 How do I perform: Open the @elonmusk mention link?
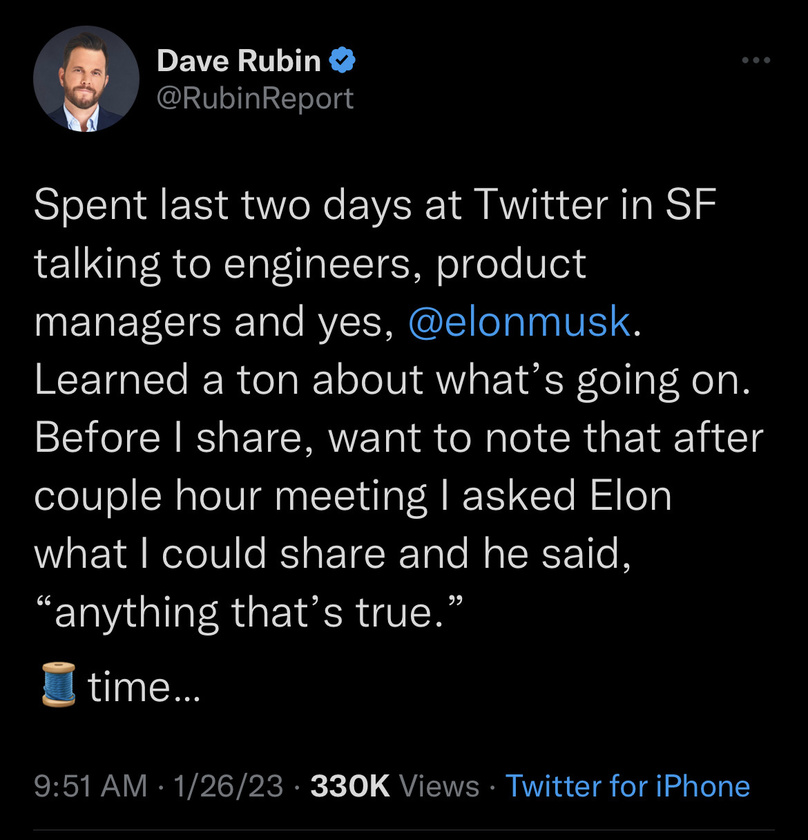tap(519, 322)
